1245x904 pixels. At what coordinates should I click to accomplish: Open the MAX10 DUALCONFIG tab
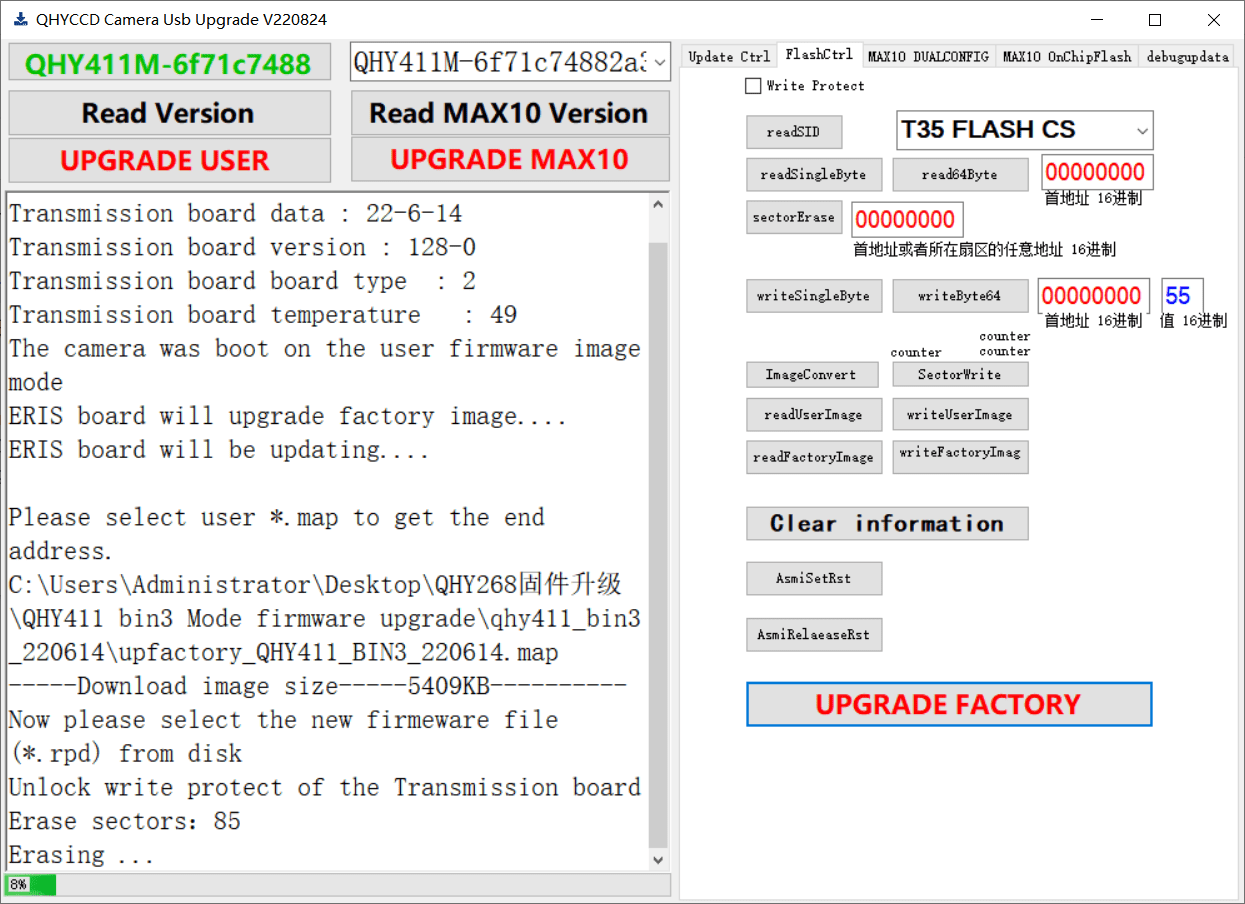pos(928,57)
